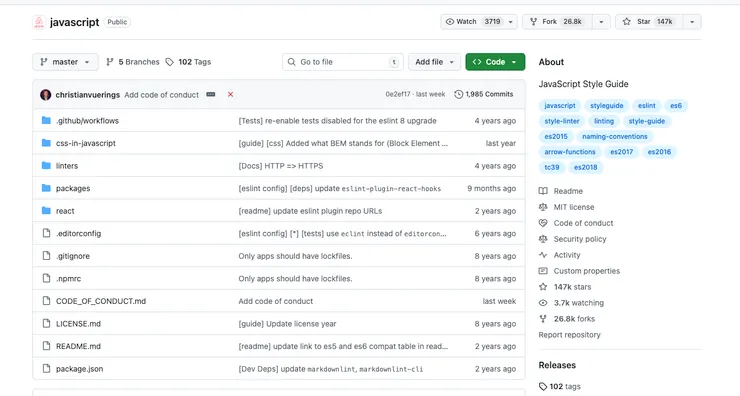This screenshot has width=740, height=396.
Task: Select the style-linter topic tag
Action: click(x=562, y=121)
